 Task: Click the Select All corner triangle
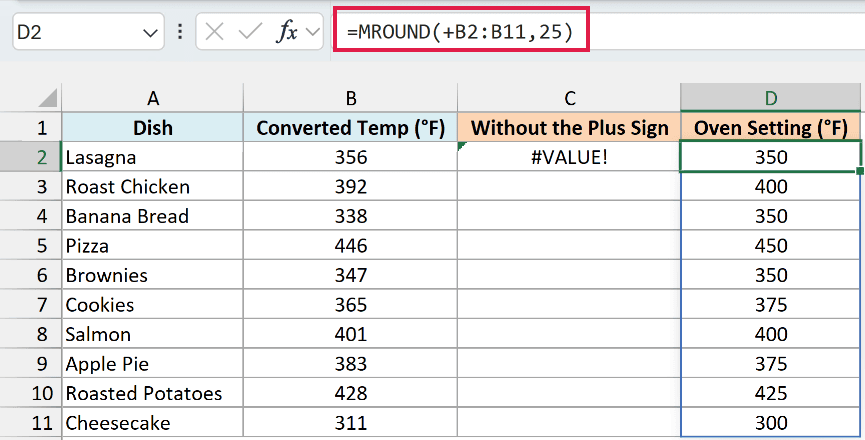pos(48,98)
